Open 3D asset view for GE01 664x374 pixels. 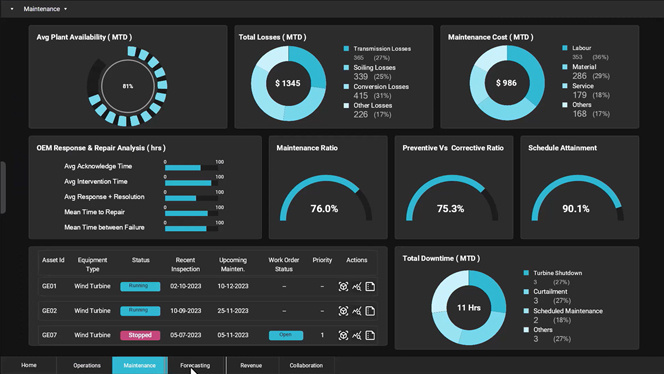tap(343, 287)
